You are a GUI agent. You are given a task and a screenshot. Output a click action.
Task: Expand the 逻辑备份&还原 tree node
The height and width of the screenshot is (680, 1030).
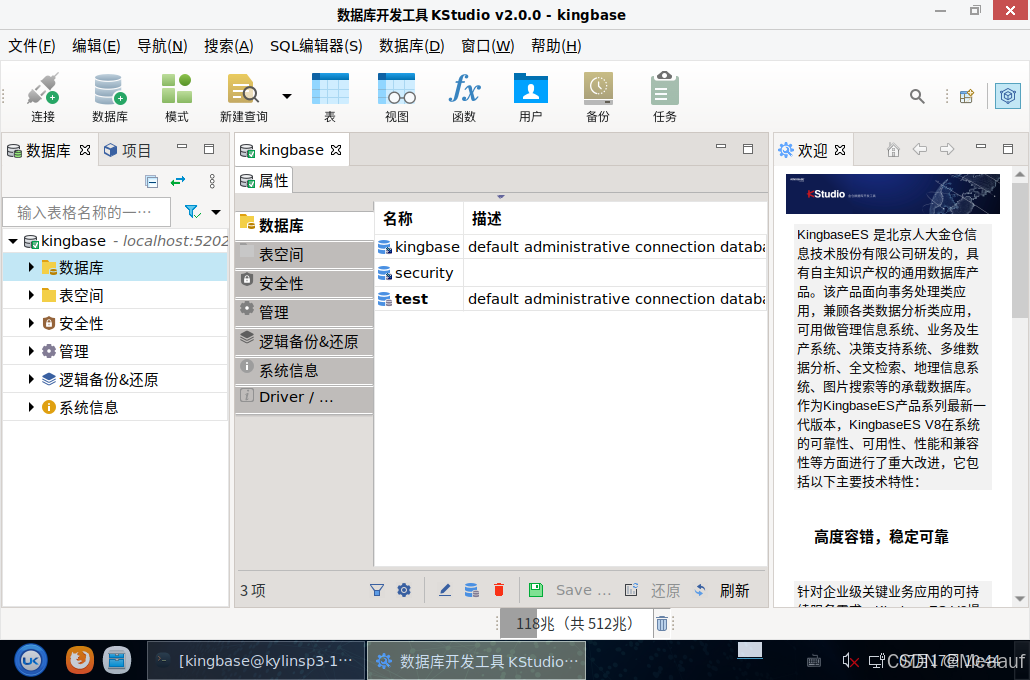(31, 379)
